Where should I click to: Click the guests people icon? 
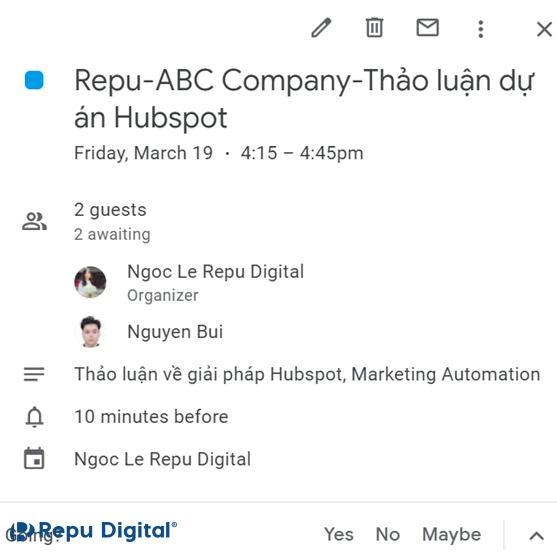tap(34, 221)
